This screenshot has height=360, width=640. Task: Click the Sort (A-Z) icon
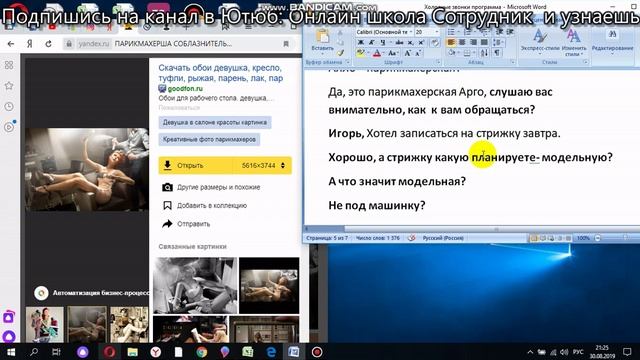pyautogui.click(x=484, y=53)
